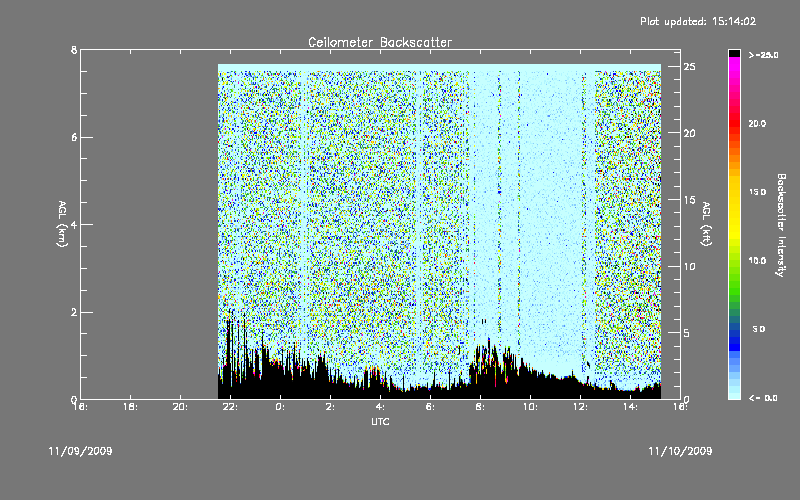Click the ">-25.0" colorbar maximum label

coord(763,55)
